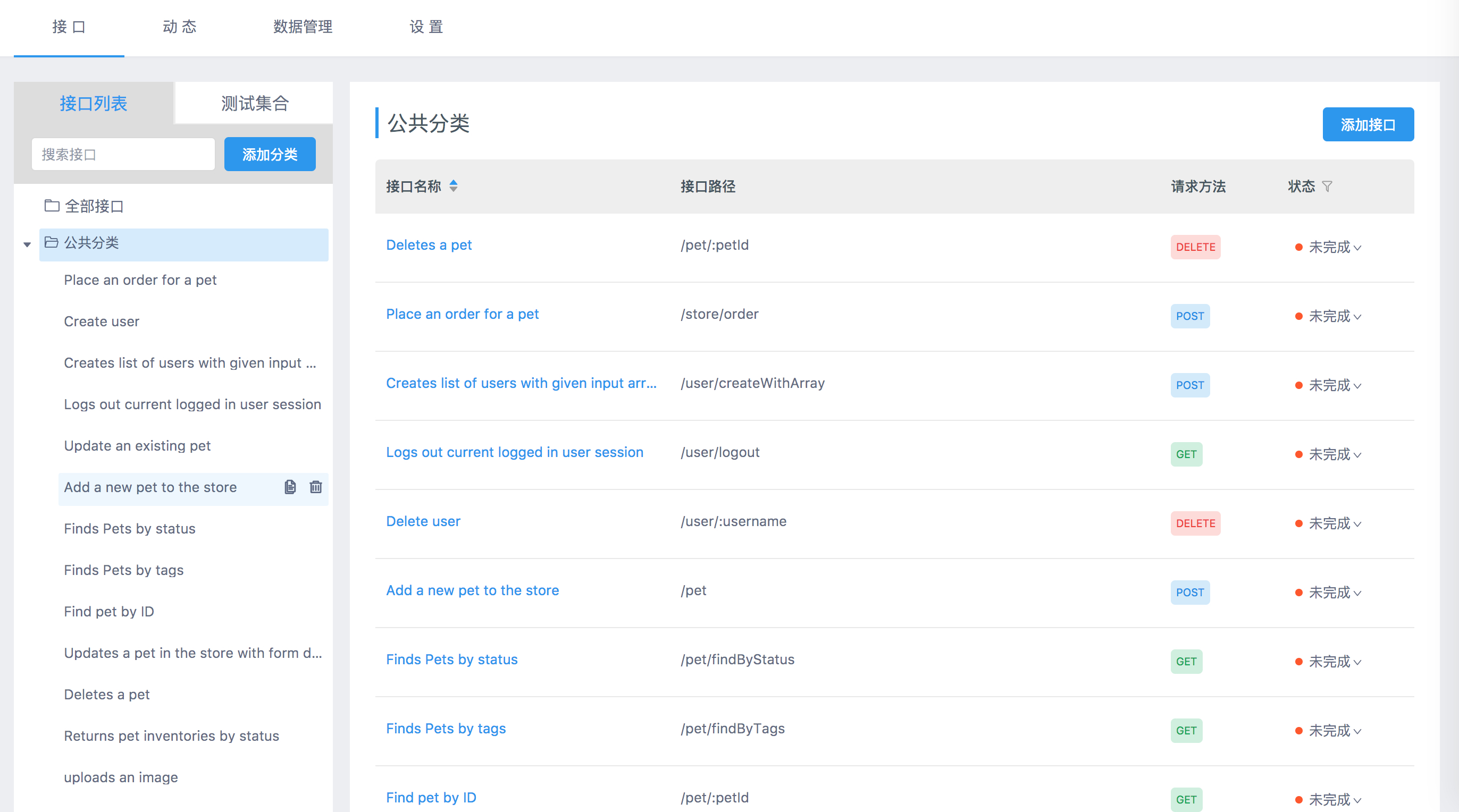Image resolution: width=1459 pixels, height=812 pixels.
Task: Collapse the 公共分类 tree node arrow
Action: click(27, 244)
